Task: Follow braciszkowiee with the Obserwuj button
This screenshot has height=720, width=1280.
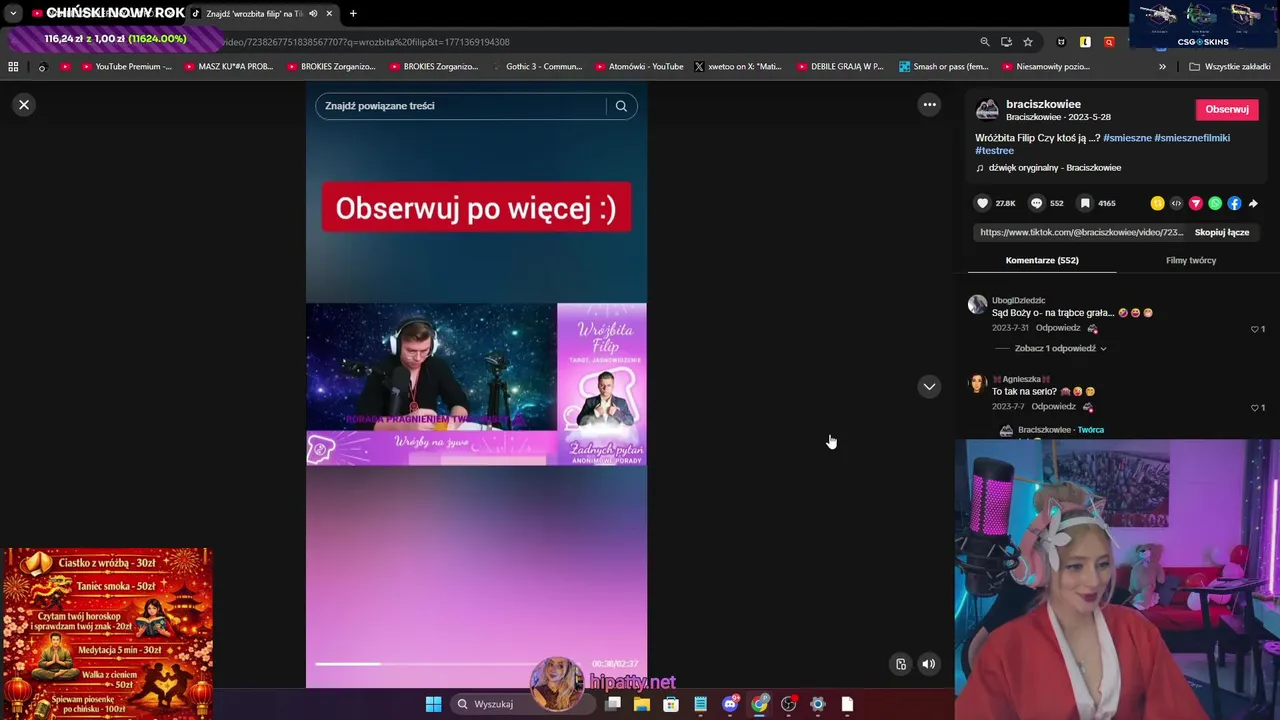Action: 1227,110
